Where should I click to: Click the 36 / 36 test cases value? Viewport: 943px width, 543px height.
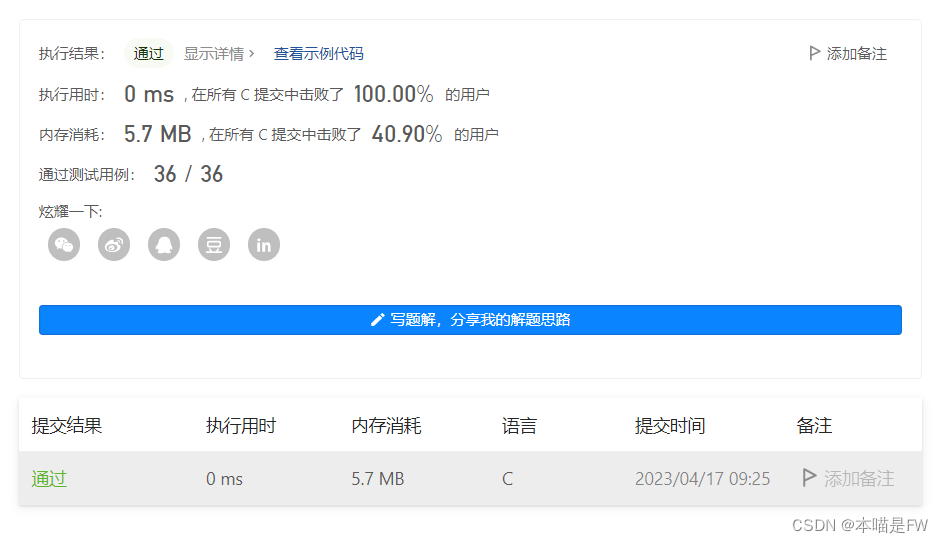(188, 174)
